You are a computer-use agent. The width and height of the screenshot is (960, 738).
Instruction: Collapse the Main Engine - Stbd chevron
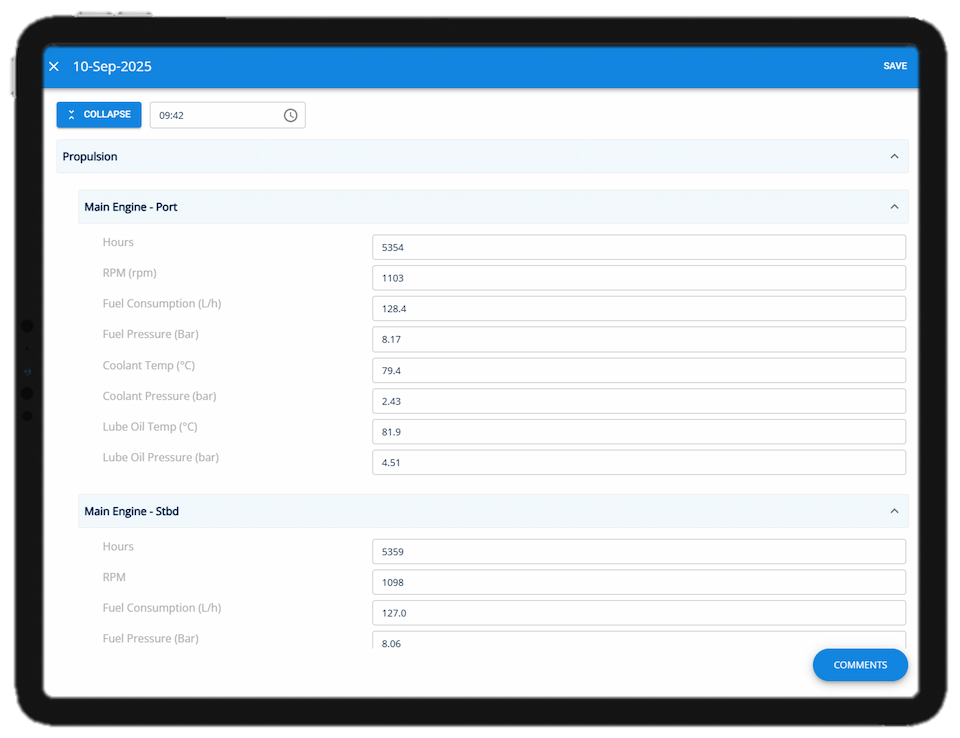tap(894, 511)
